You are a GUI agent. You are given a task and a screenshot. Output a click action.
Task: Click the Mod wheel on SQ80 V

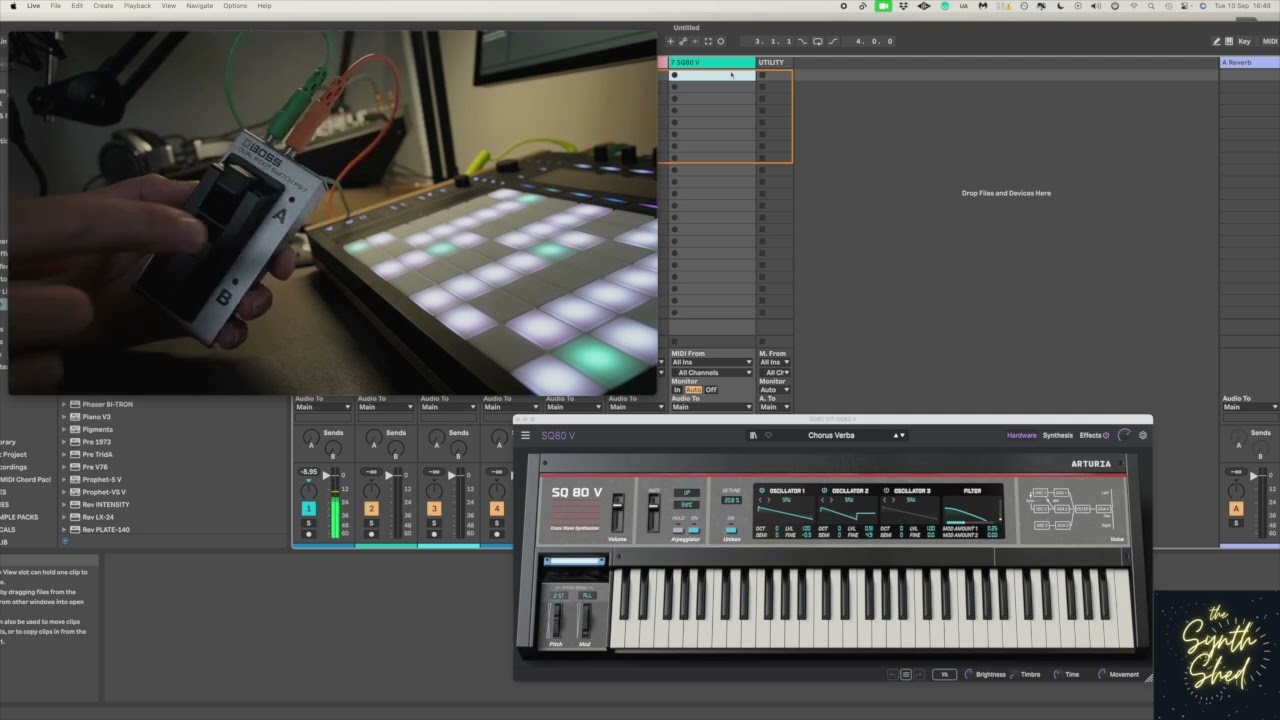tap(585, 620)
